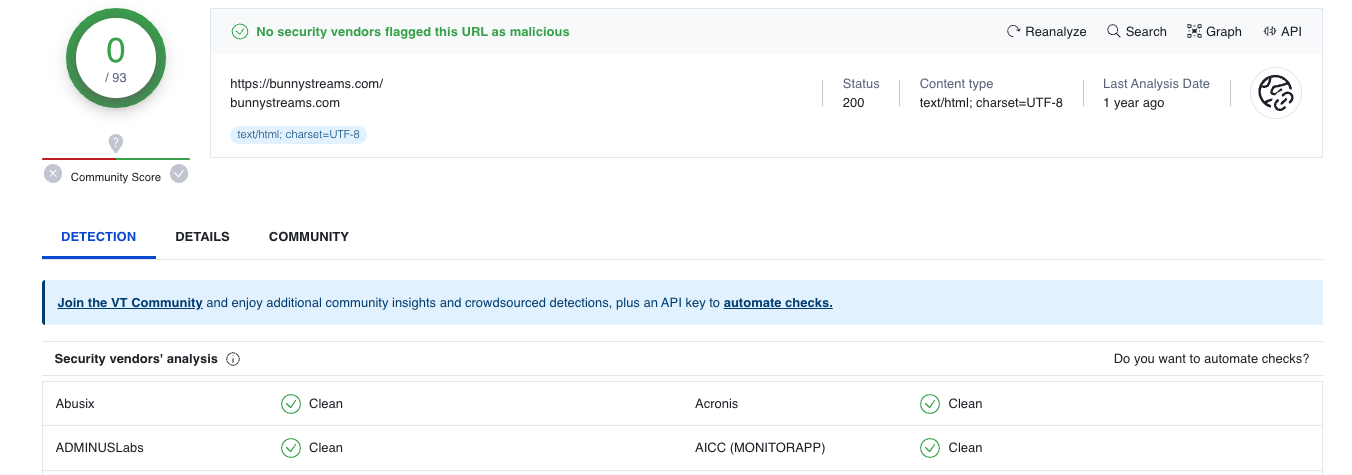Click the green check icon in the header banner
This screenshot has width=1352, height=475.
point(240,32)
